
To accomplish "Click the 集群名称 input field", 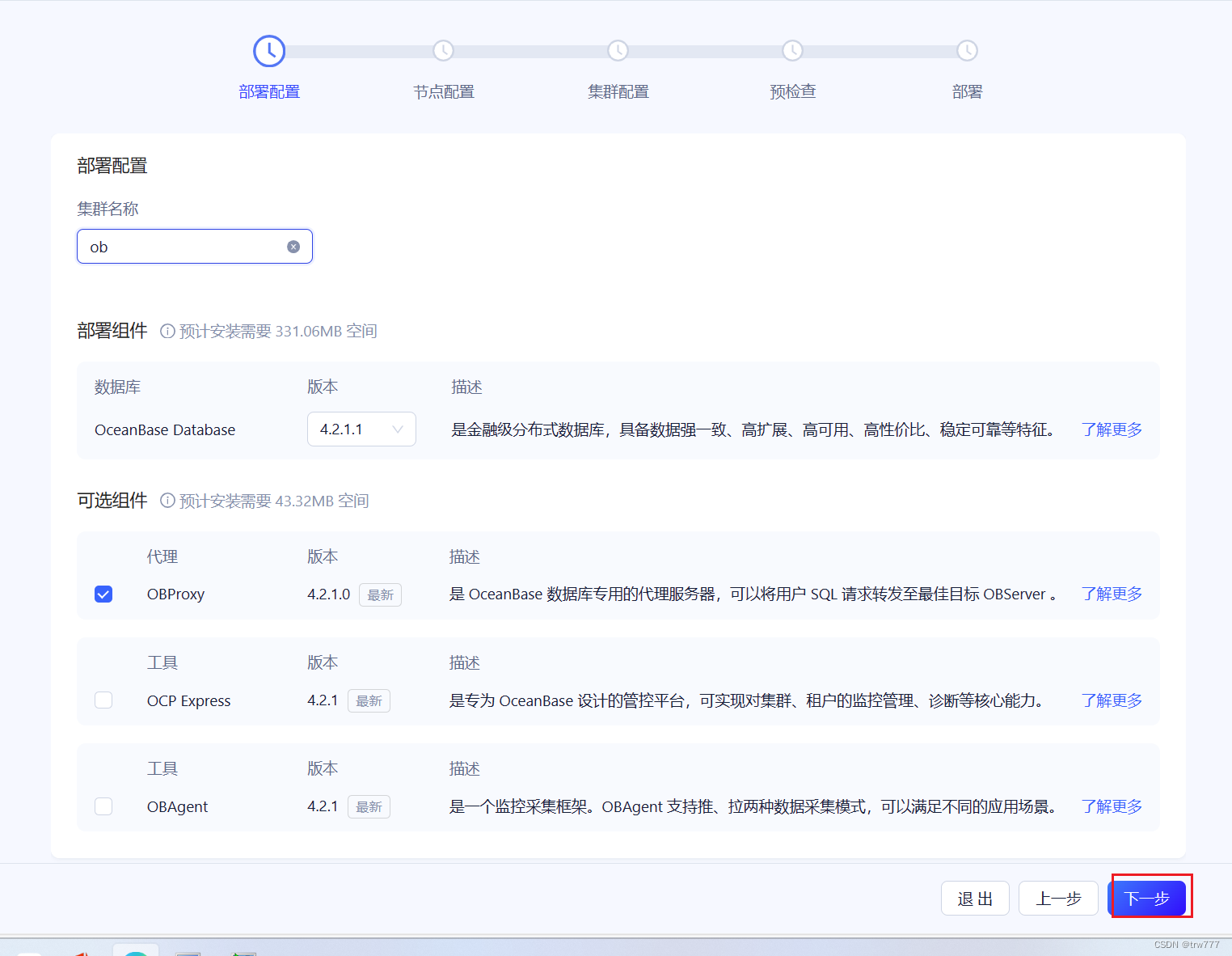I will point(195,247).
